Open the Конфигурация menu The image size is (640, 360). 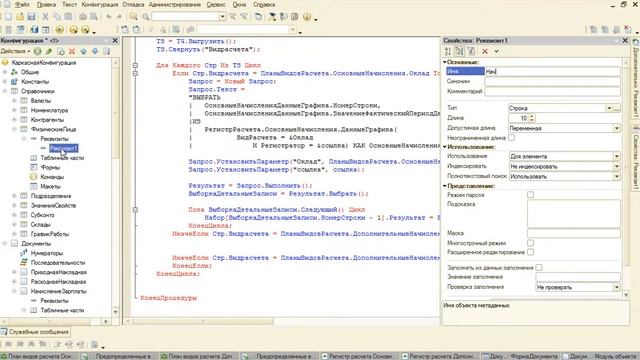(100, 4)
